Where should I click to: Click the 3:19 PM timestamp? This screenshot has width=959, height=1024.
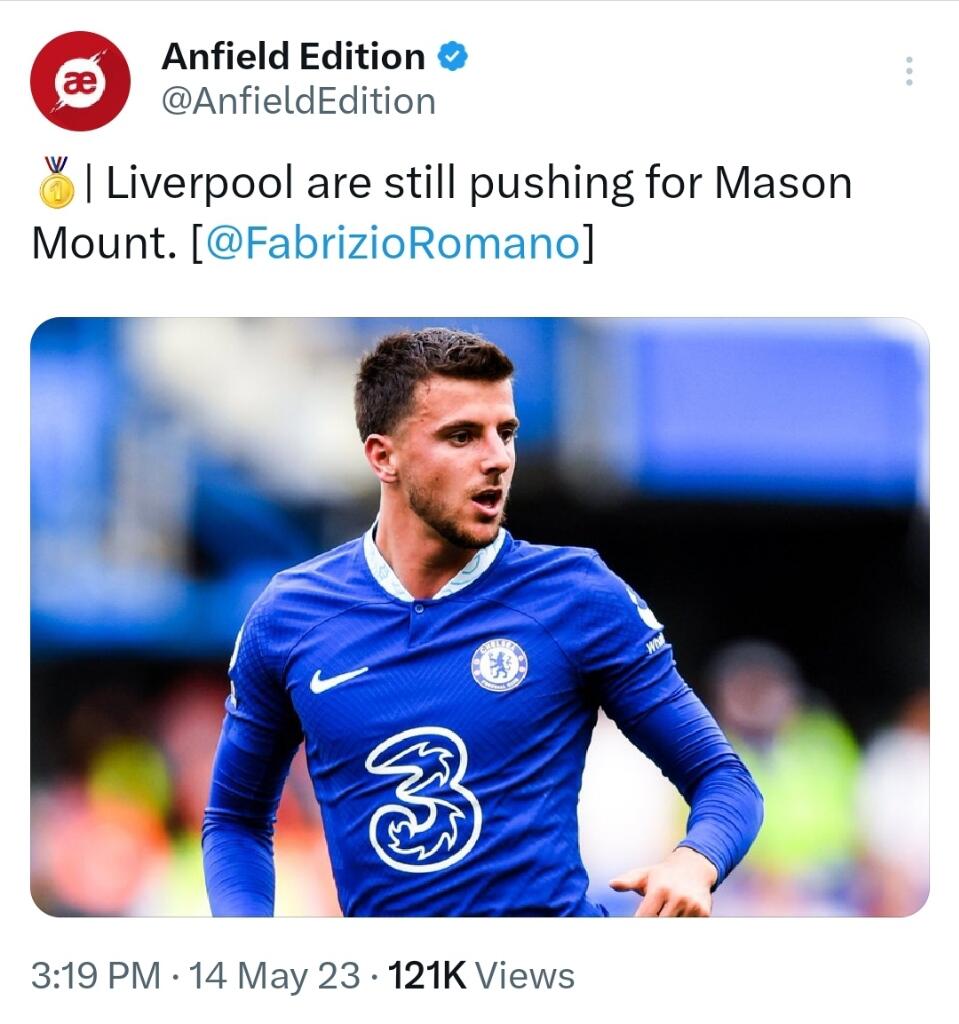click(96, 975)
